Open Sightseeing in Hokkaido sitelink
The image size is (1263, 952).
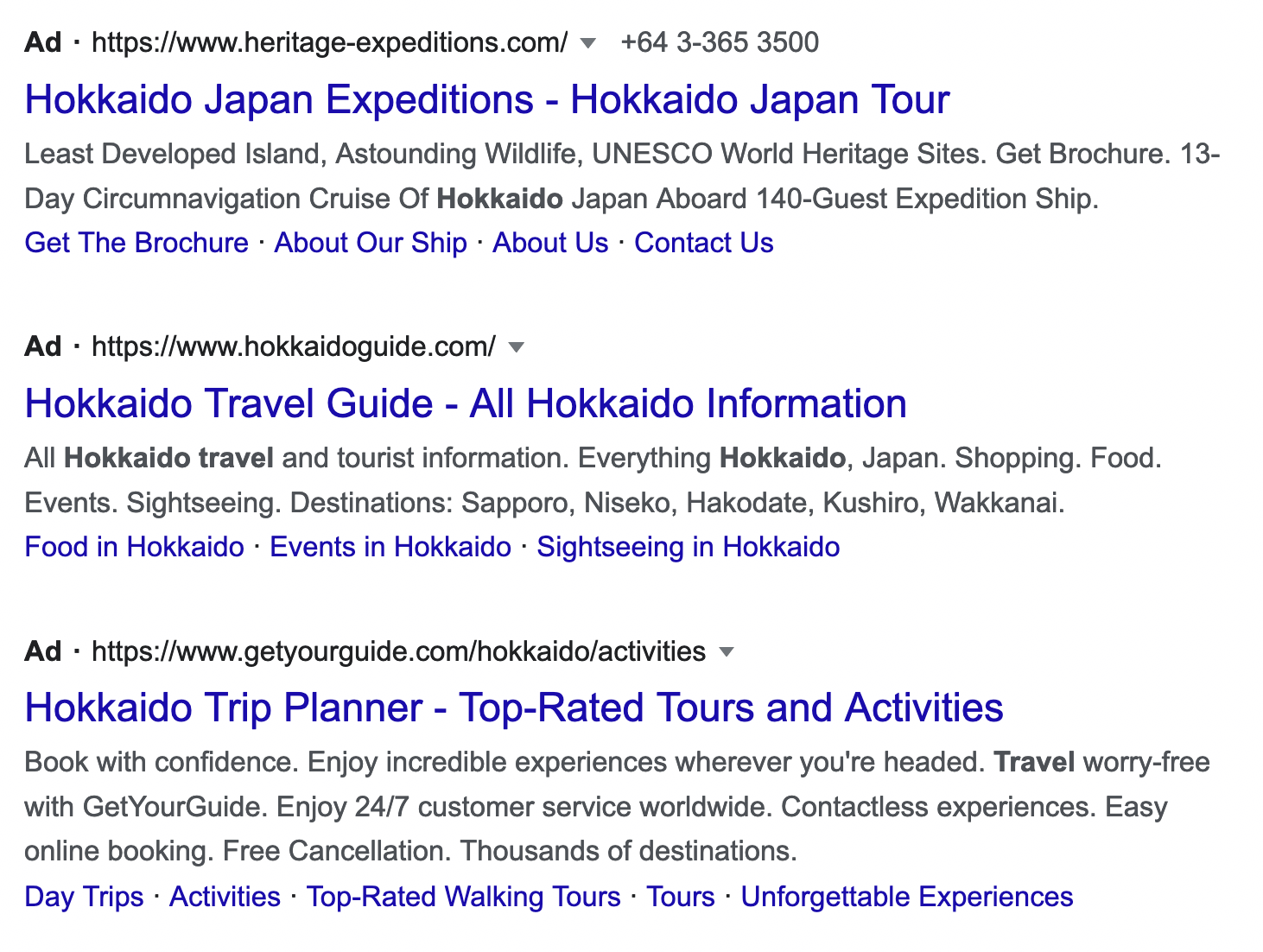click(x=689, y=547)
